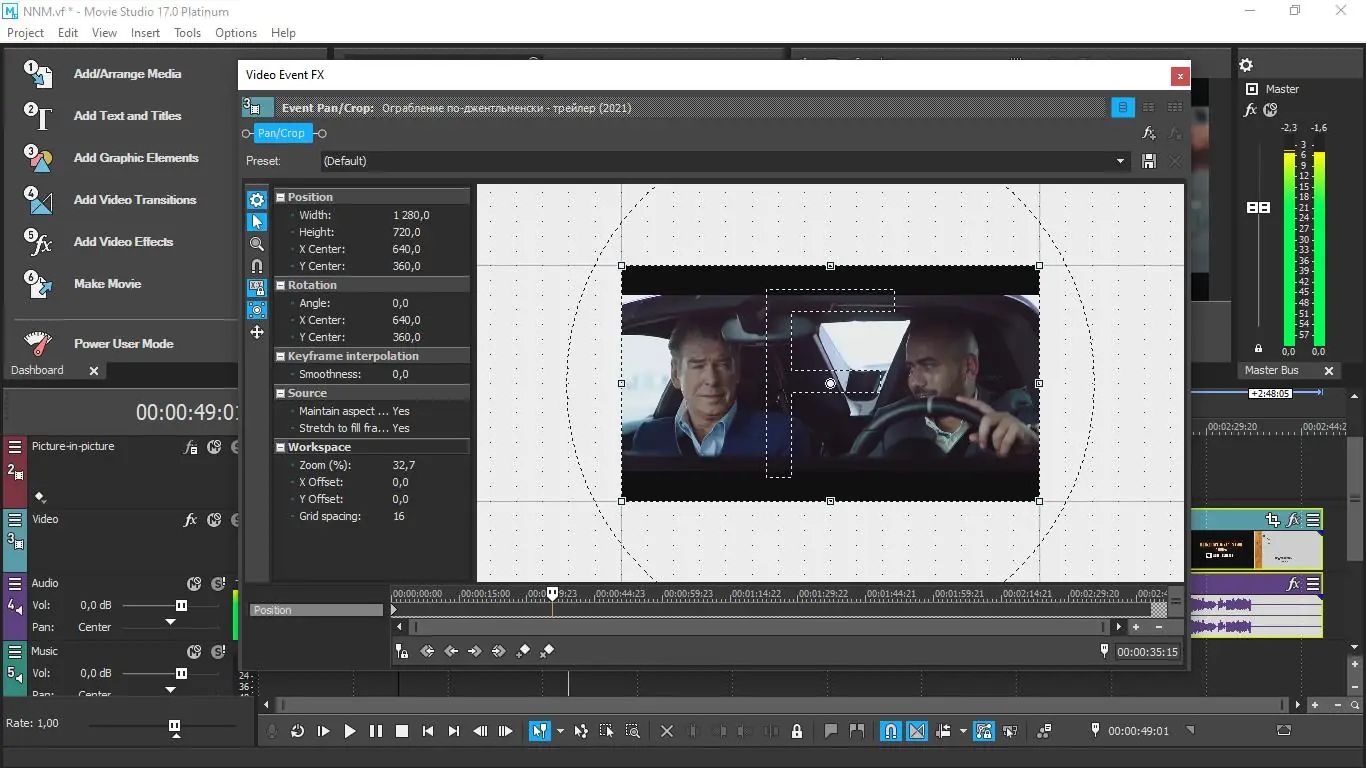Open track FX on the Video track
This screenshot has height=768, width=1366.
coord(190,520)
